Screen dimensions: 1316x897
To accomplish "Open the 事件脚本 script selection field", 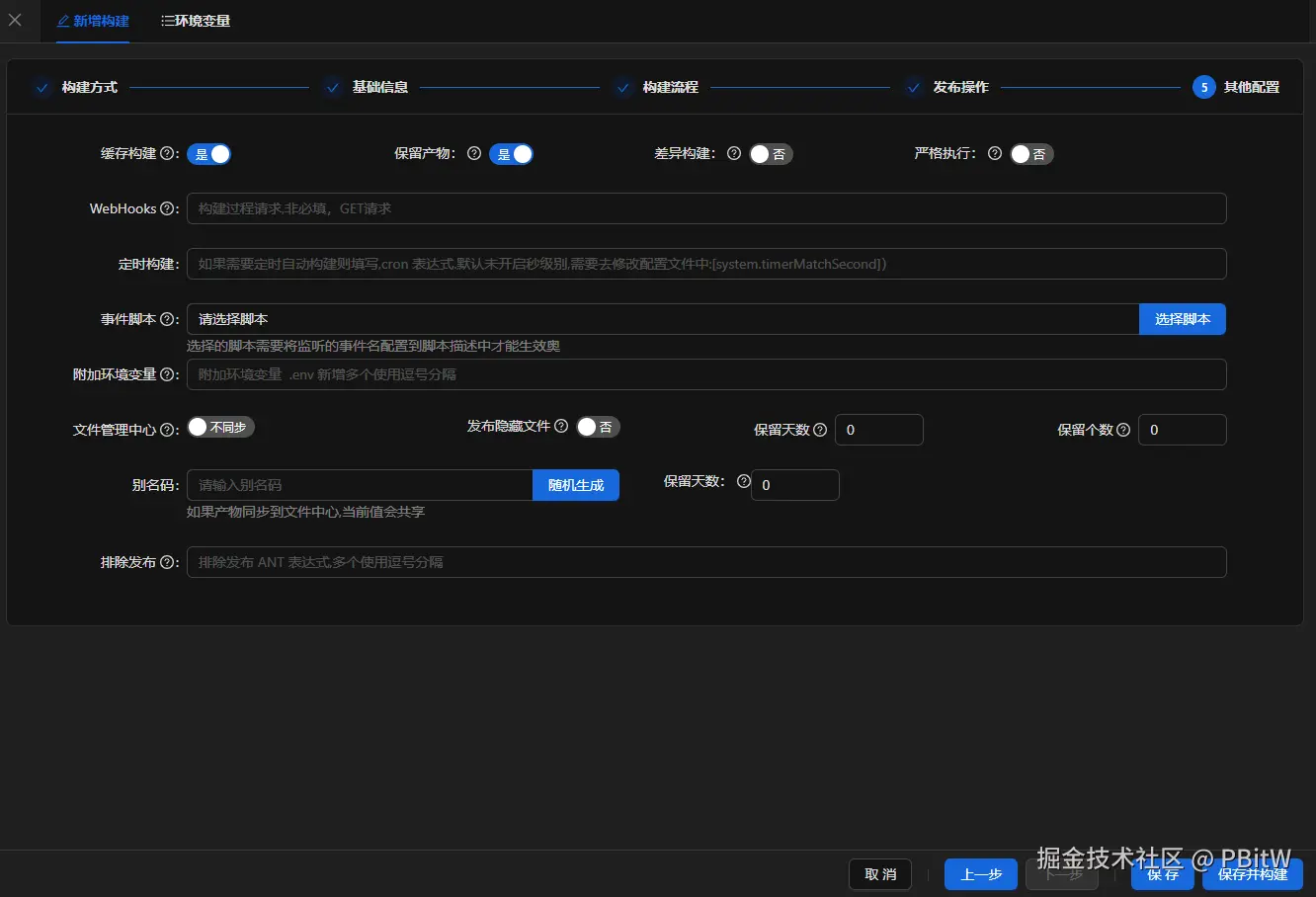I will click(663, 319).
